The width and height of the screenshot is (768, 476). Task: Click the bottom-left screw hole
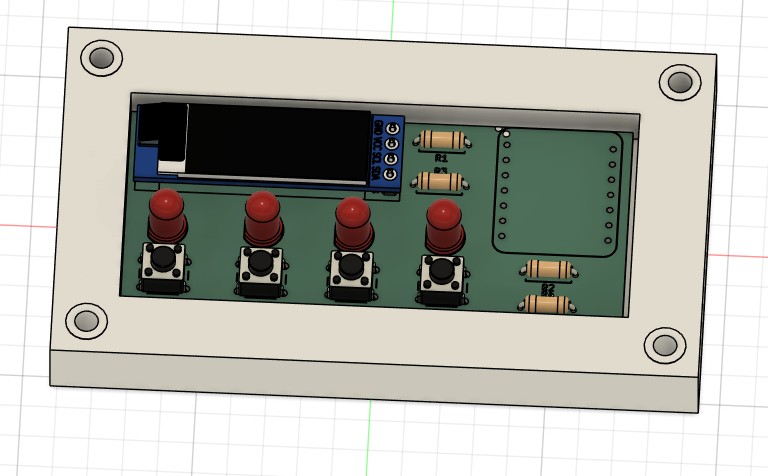(x=86, y=321)
